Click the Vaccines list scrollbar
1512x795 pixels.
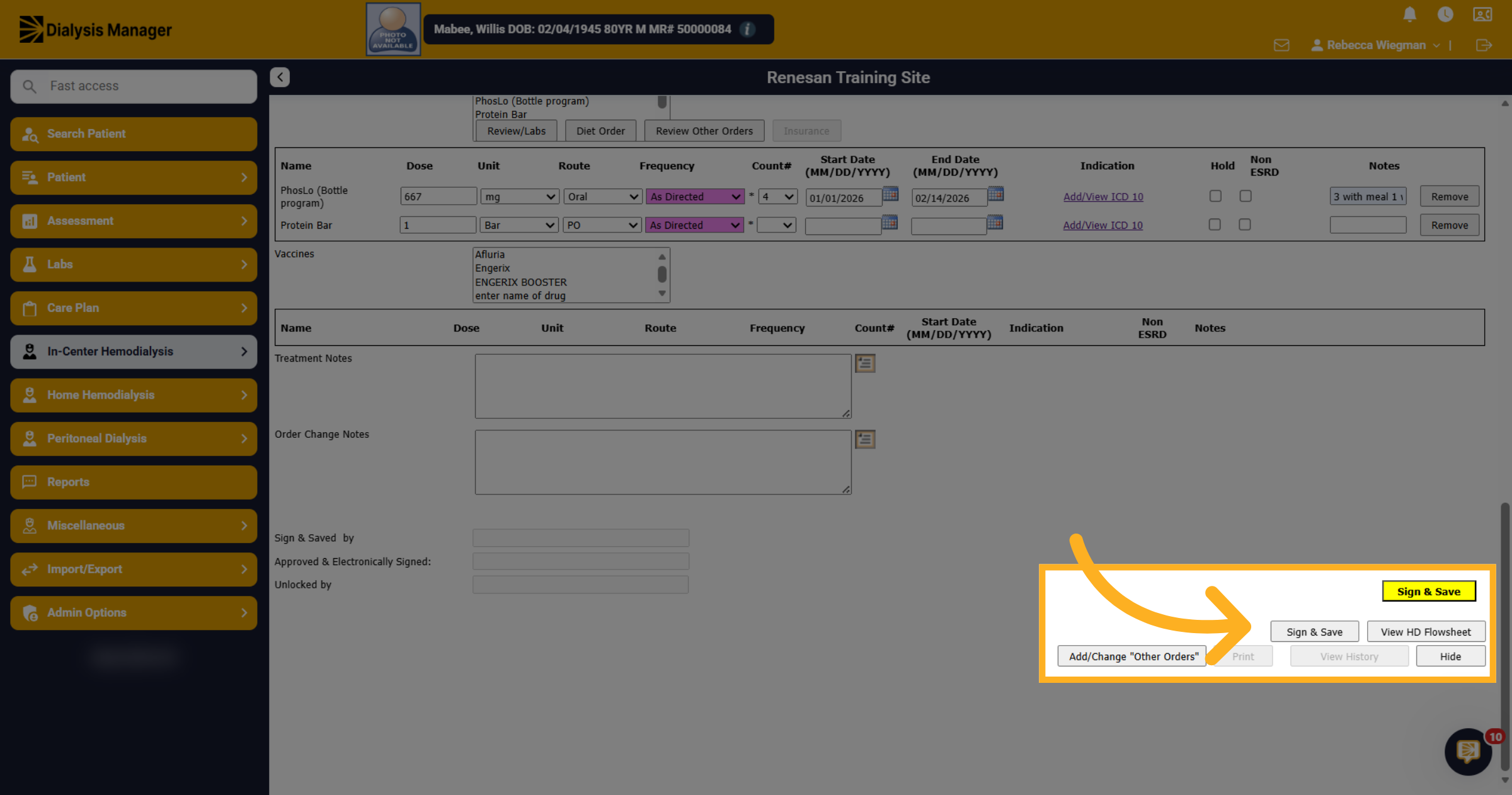(x=662, y=275)
